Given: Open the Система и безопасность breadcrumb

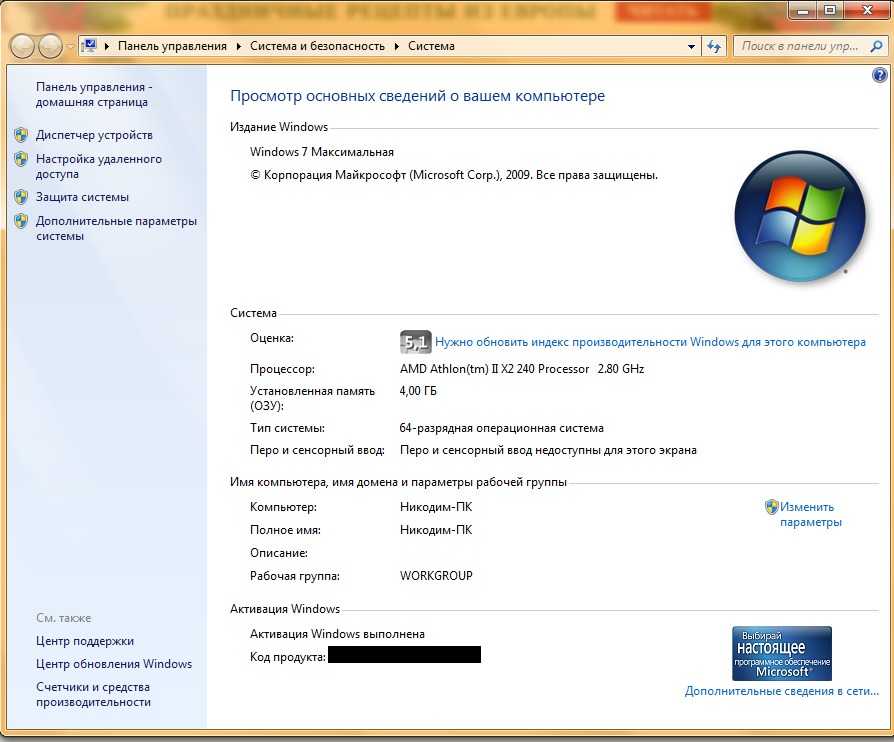Looking at the screenshot, I should 317,46.
